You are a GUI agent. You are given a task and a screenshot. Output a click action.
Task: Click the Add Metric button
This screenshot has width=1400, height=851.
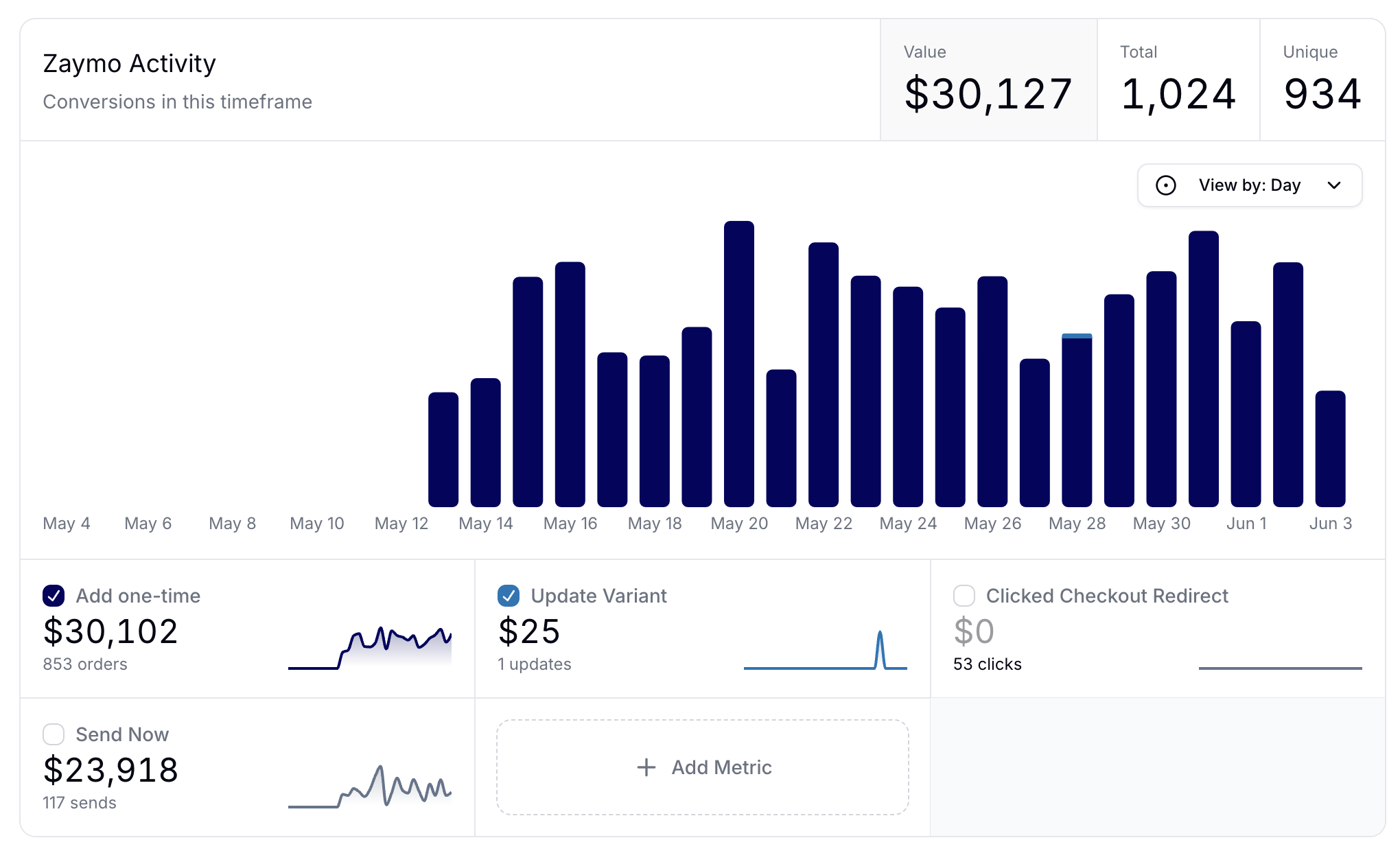click(x=703, y=767)
